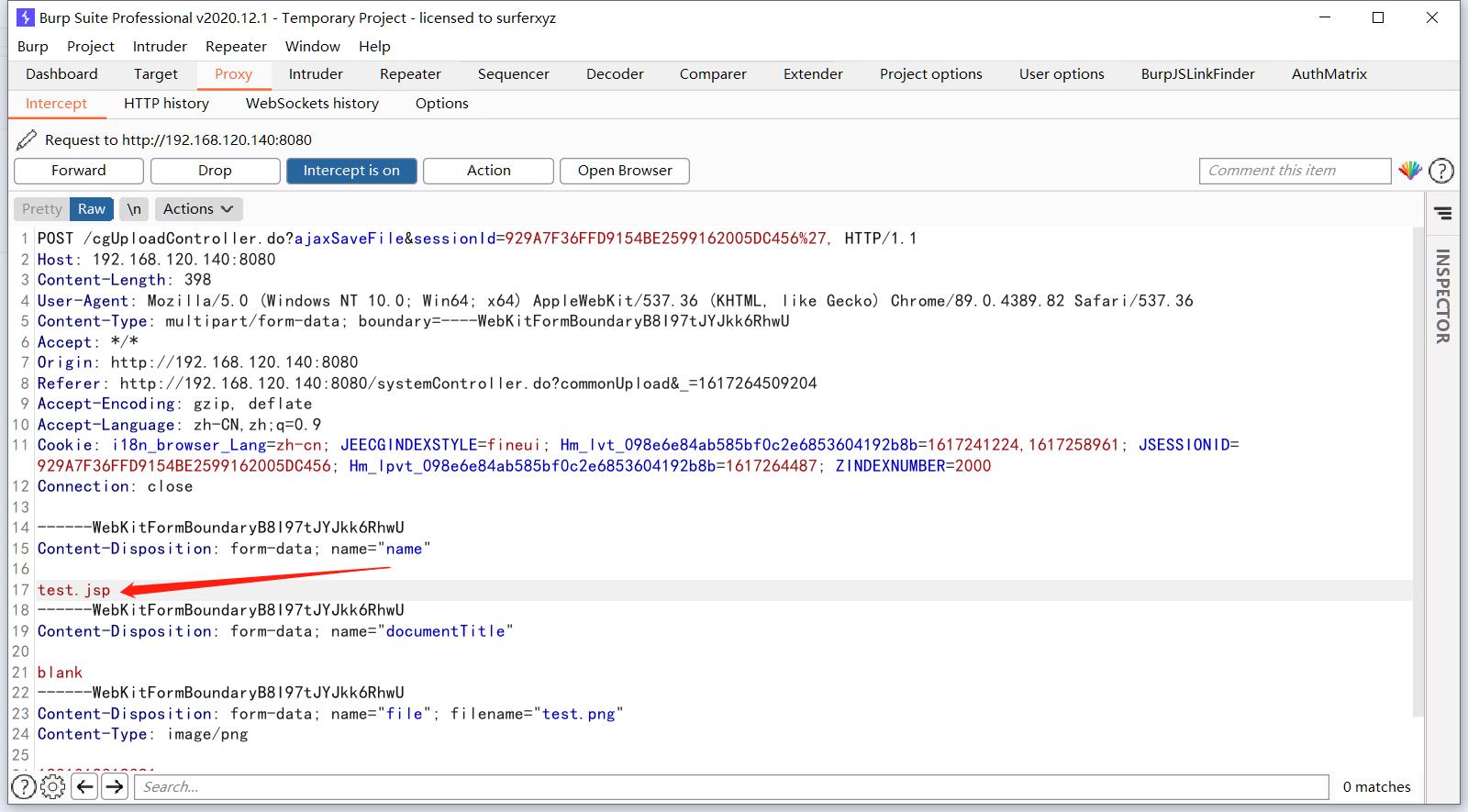Switch to the Decoder tab

[615, 74]
